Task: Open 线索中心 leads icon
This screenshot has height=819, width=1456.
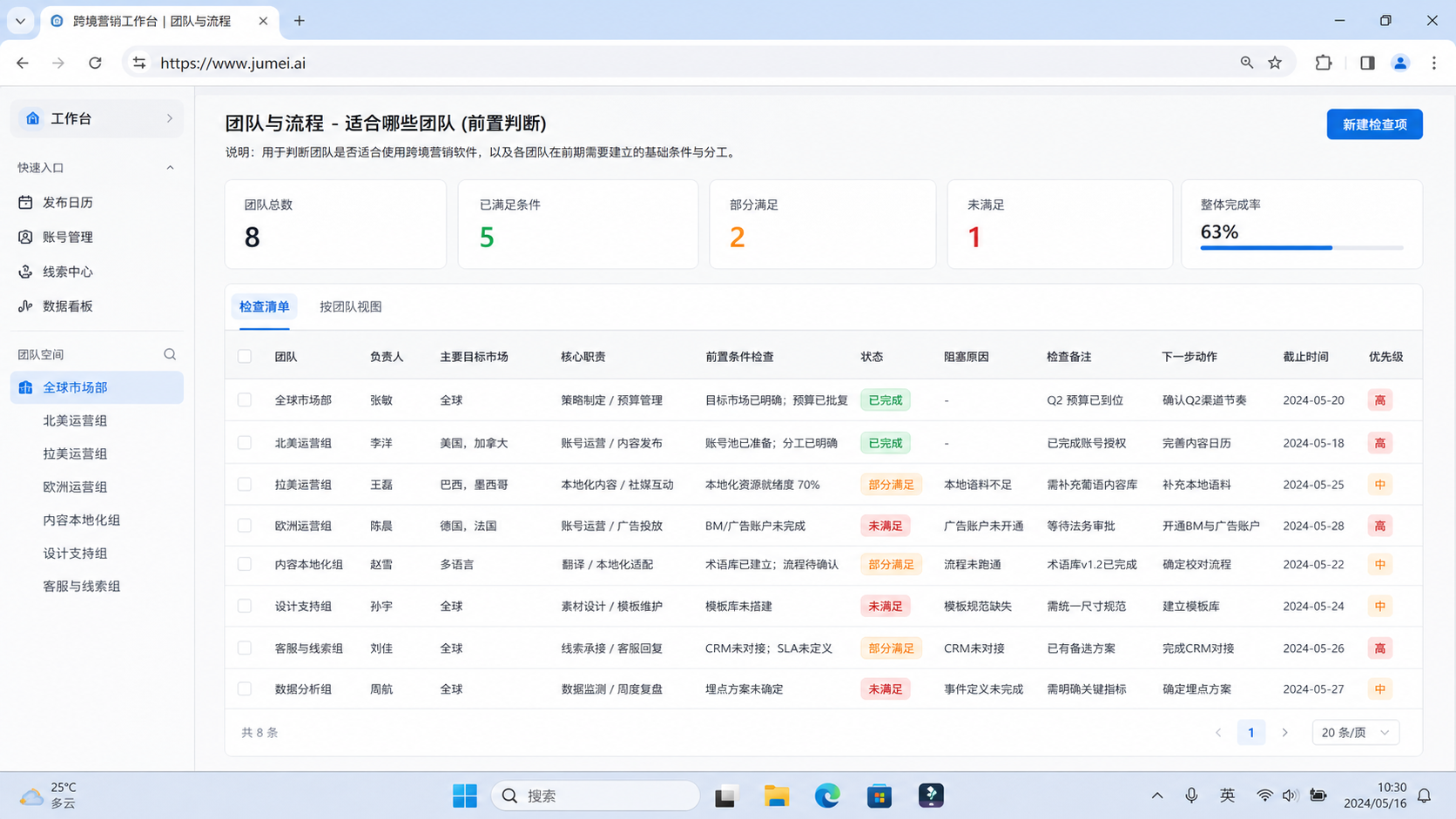Action: (25, 272)
